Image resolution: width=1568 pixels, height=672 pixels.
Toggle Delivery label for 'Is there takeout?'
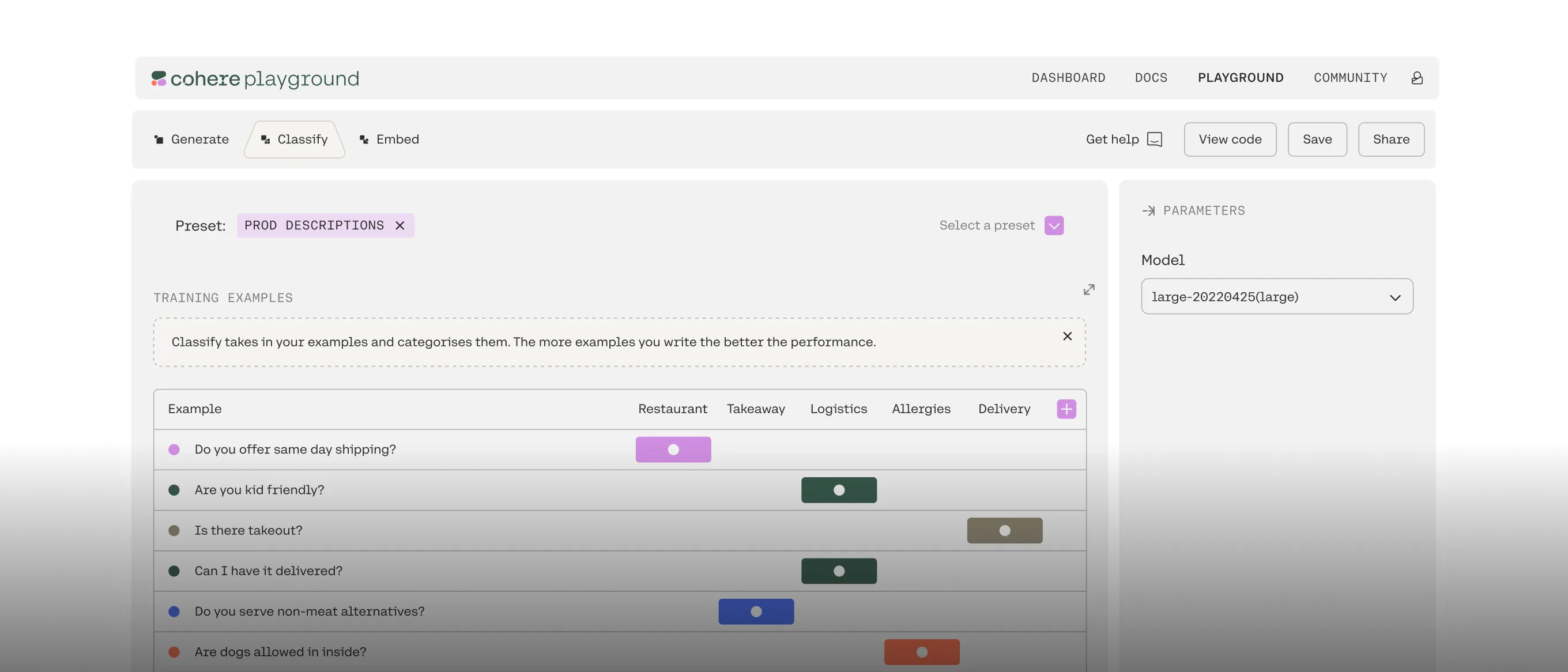(x=1004, y=531)
